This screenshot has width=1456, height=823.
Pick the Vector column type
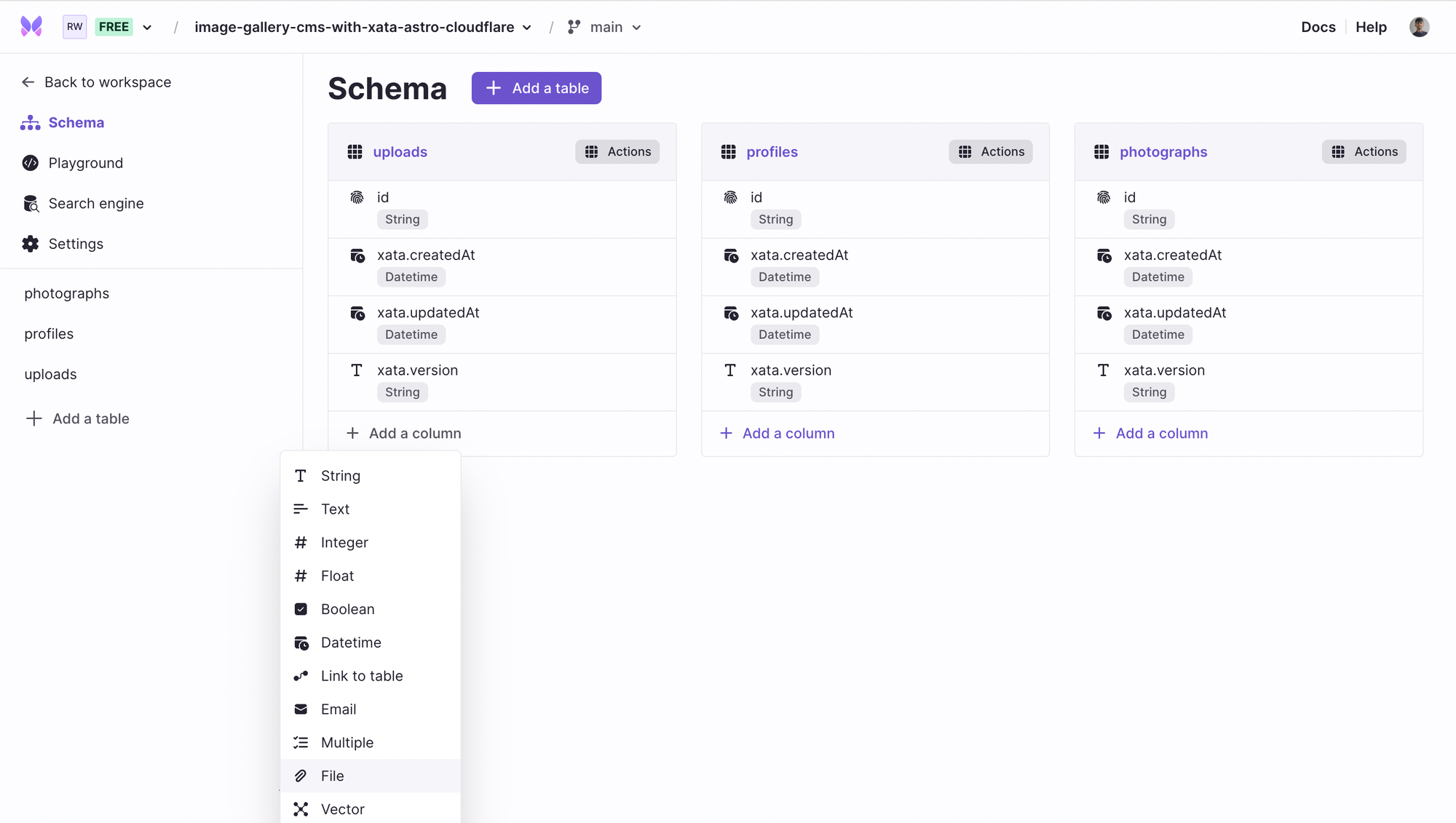tap(342, 809)
